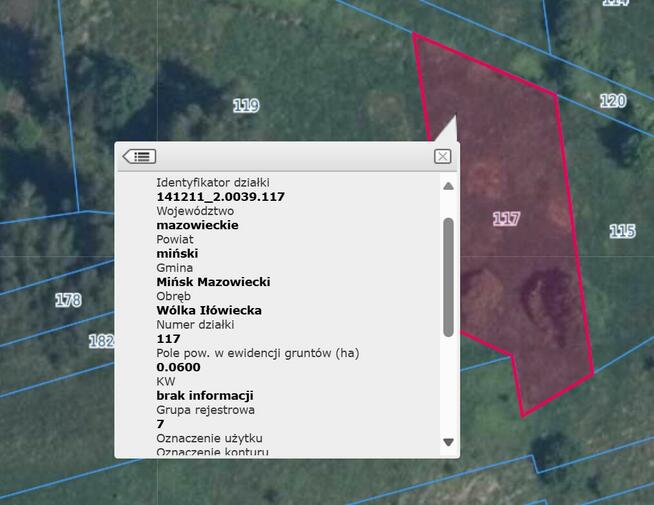
Task: Select parcel 119 label on the map
Action: [246, 105]
